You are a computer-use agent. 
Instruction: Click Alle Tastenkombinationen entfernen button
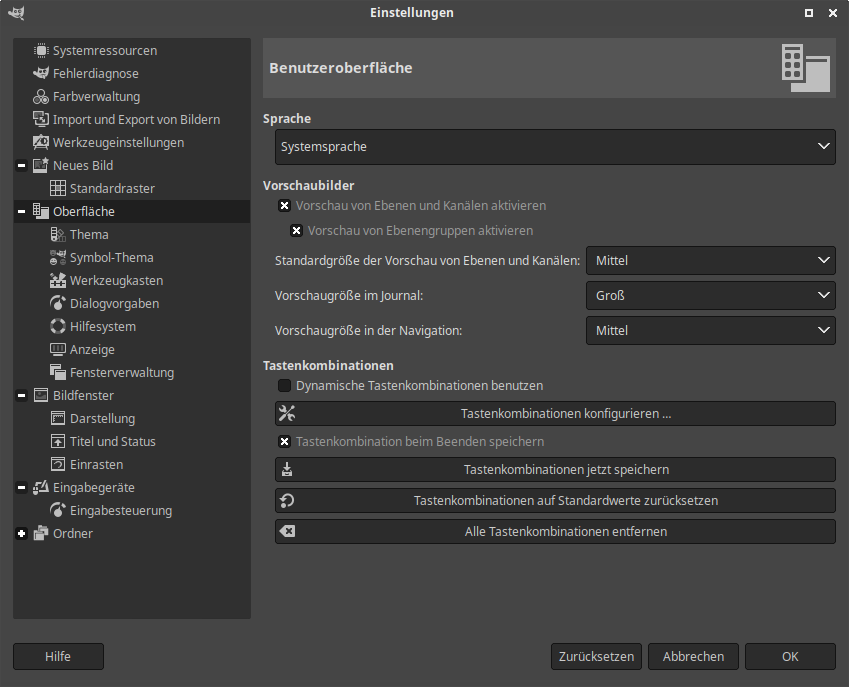(555, 532)
